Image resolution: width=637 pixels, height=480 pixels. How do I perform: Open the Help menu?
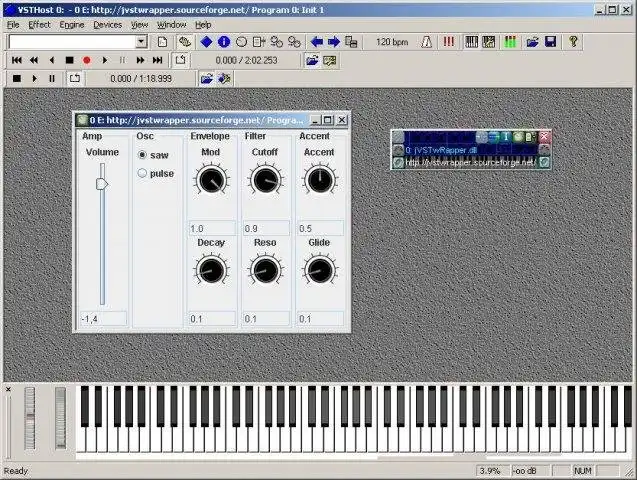click(x=203, y=25)
